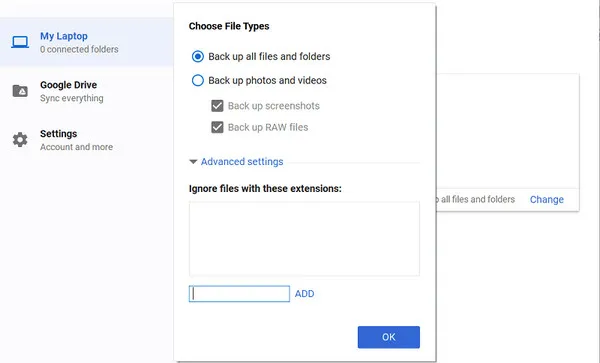The width and height of the screenshot is (600, 363).
Task: Focus the extension text input field
Action: (239, 294)
